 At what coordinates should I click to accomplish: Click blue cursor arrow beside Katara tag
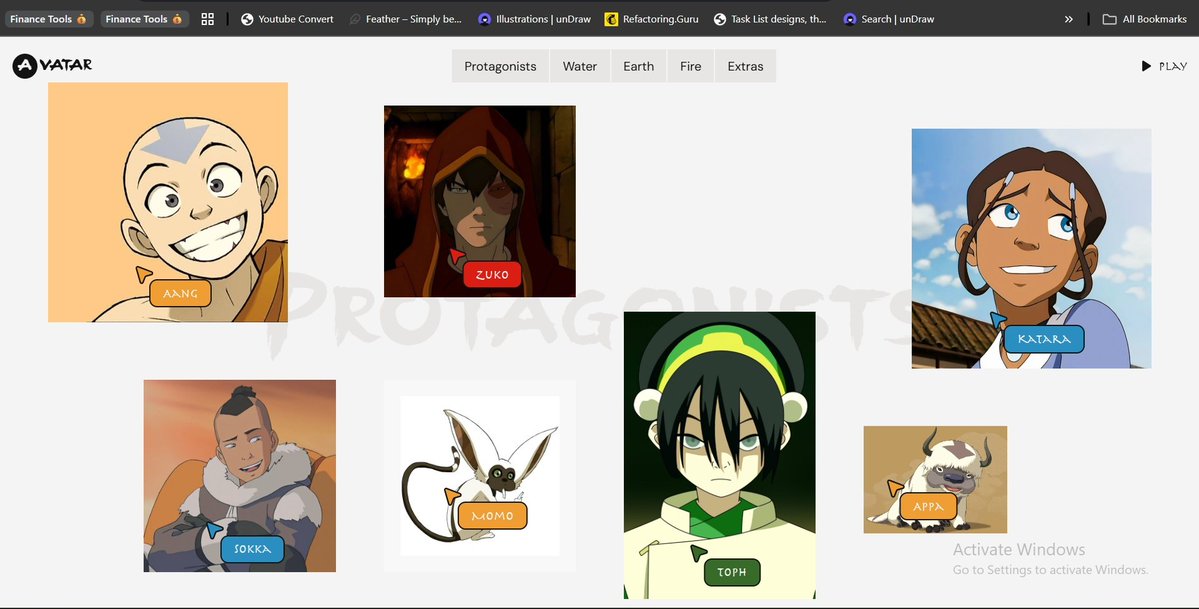[x=997, y=319]
